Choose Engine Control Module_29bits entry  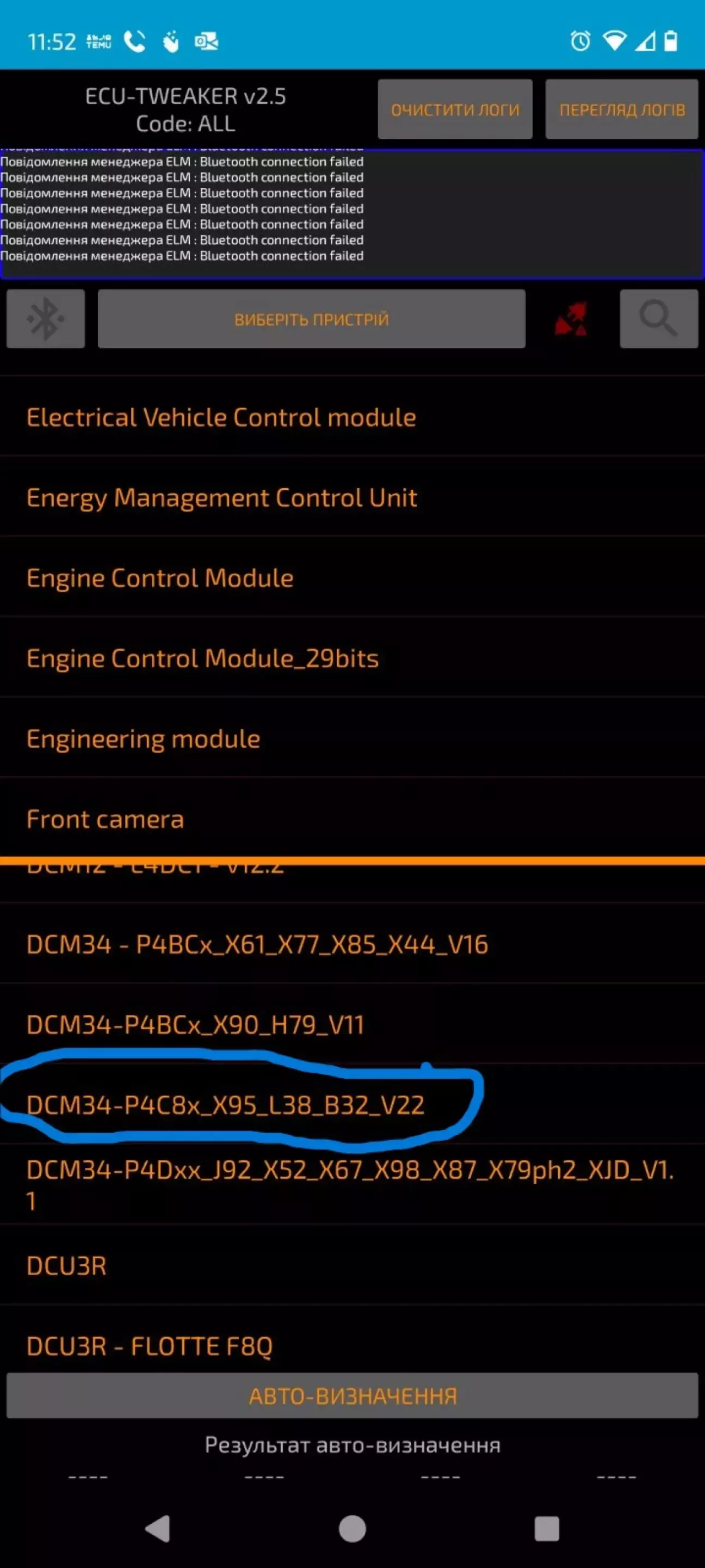point(352,658)
